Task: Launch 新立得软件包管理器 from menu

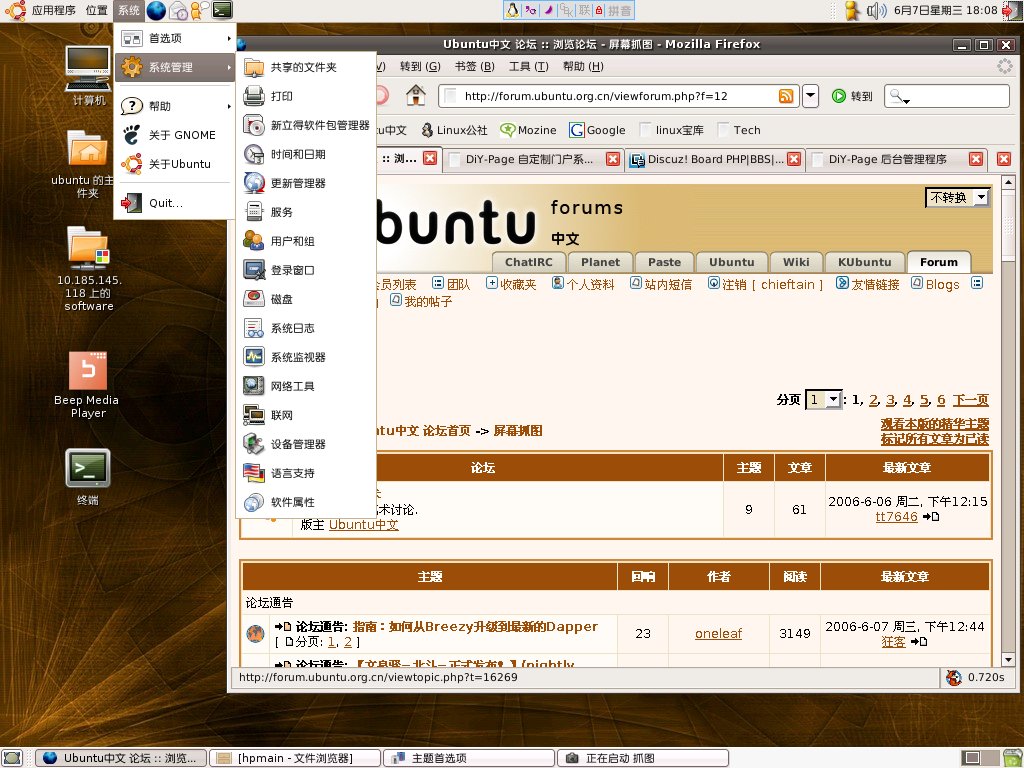Action: point(306,125)
